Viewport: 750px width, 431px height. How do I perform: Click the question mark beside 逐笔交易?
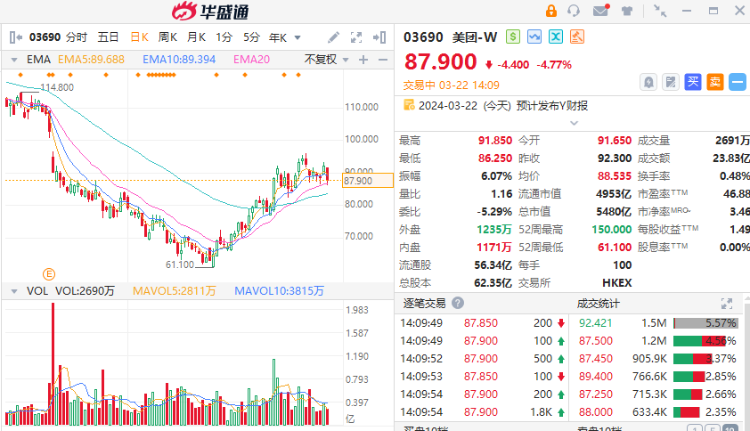click(458, 303)
